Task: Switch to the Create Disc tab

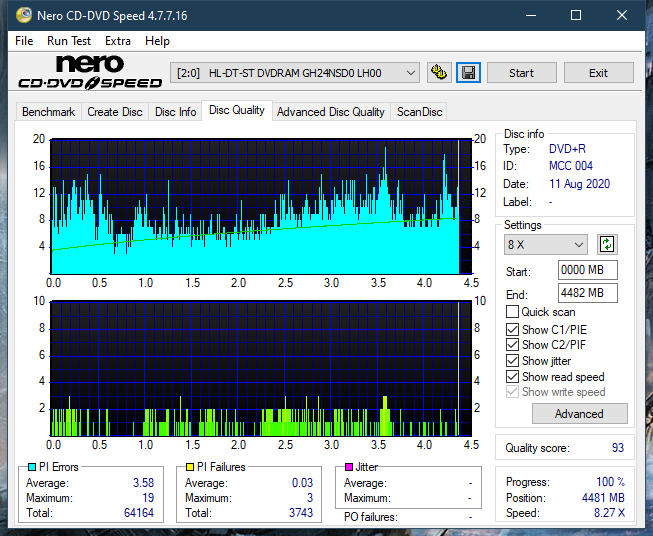Action: pyautogui.click(x=115, y=112)
